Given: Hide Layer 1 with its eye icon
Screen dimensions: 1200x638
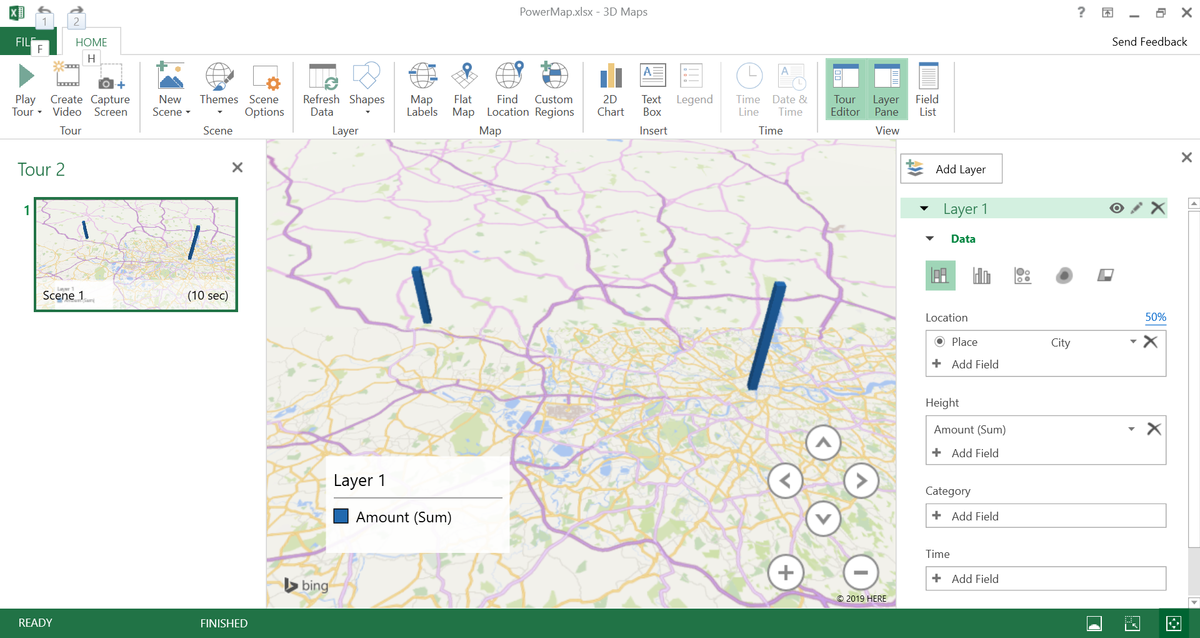Looking at the screenshot, I should point(1117,208).
